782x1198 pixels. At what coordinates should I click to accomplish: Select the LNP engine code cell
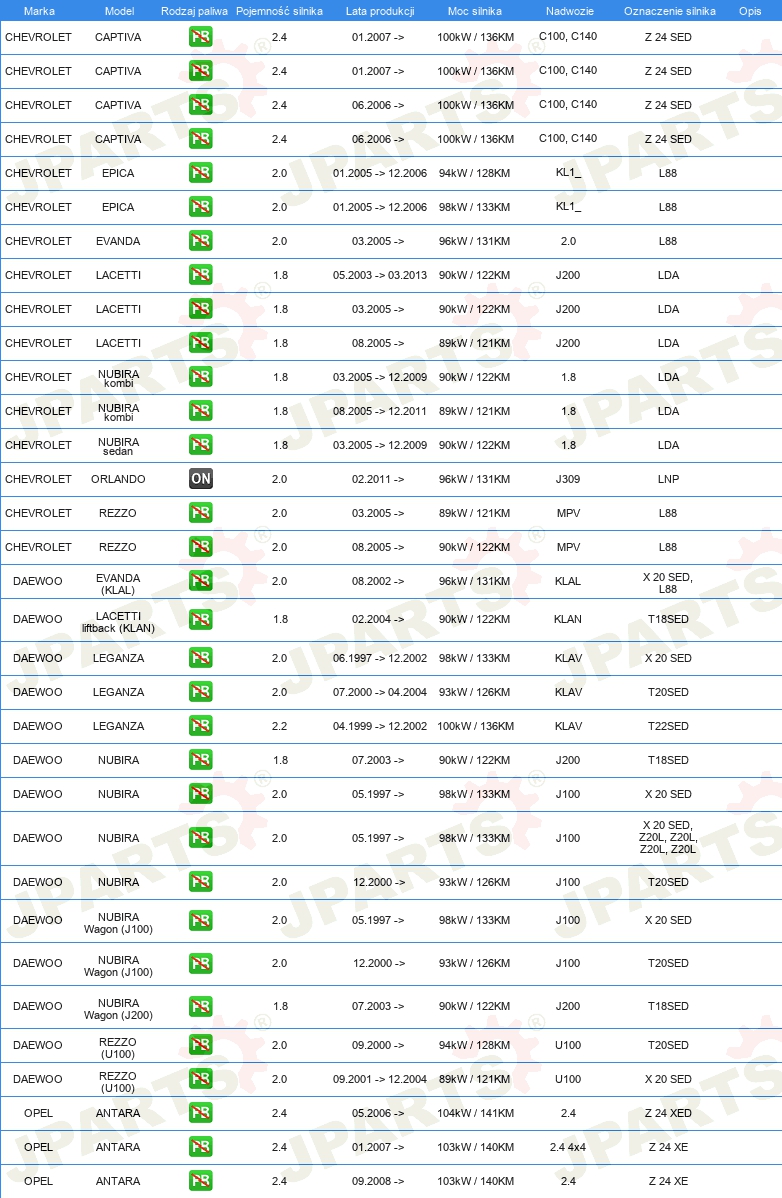click(668, 479)
